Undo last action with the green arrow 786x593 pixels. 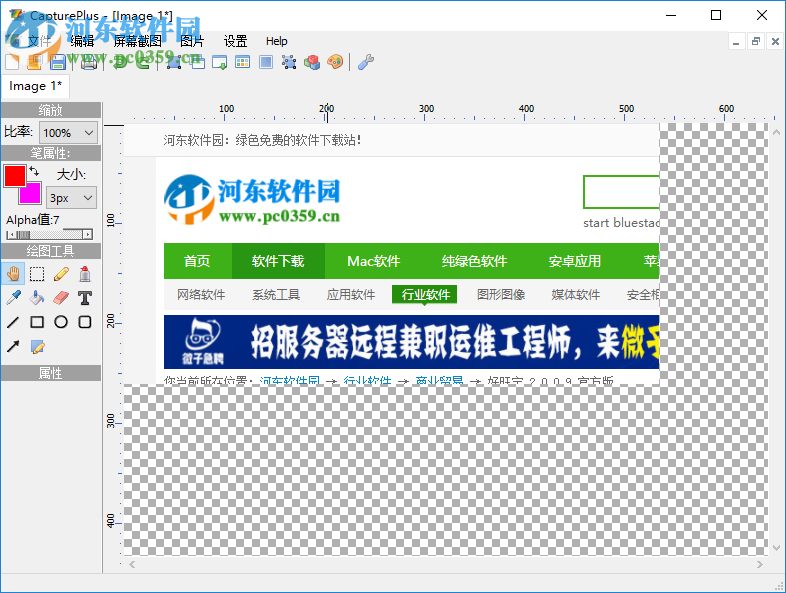pyautogui.click(x=120, y=62)
